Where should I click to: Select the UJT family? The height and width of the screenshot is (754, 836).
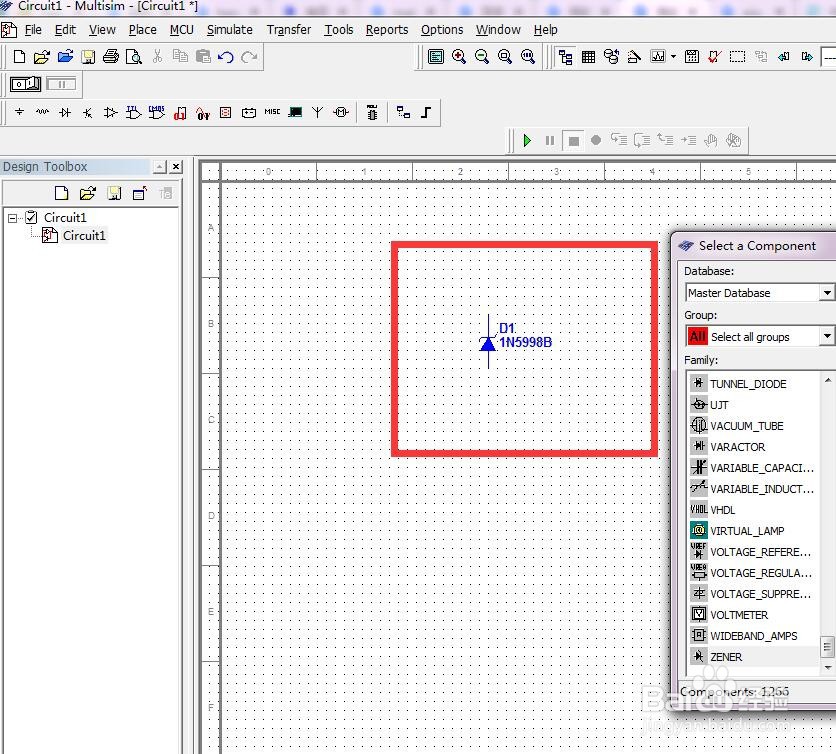753,405
